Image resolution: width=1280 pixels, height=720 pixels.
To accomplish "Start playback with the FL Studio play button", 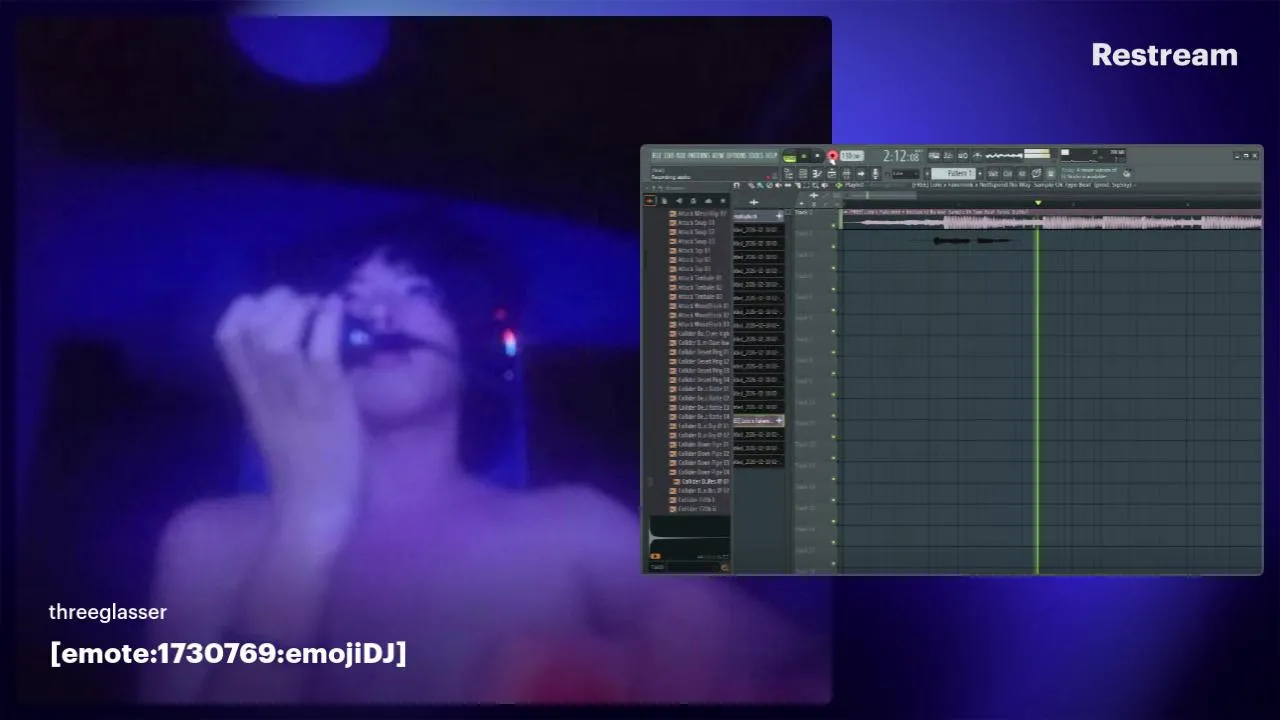I will point(804,156).
